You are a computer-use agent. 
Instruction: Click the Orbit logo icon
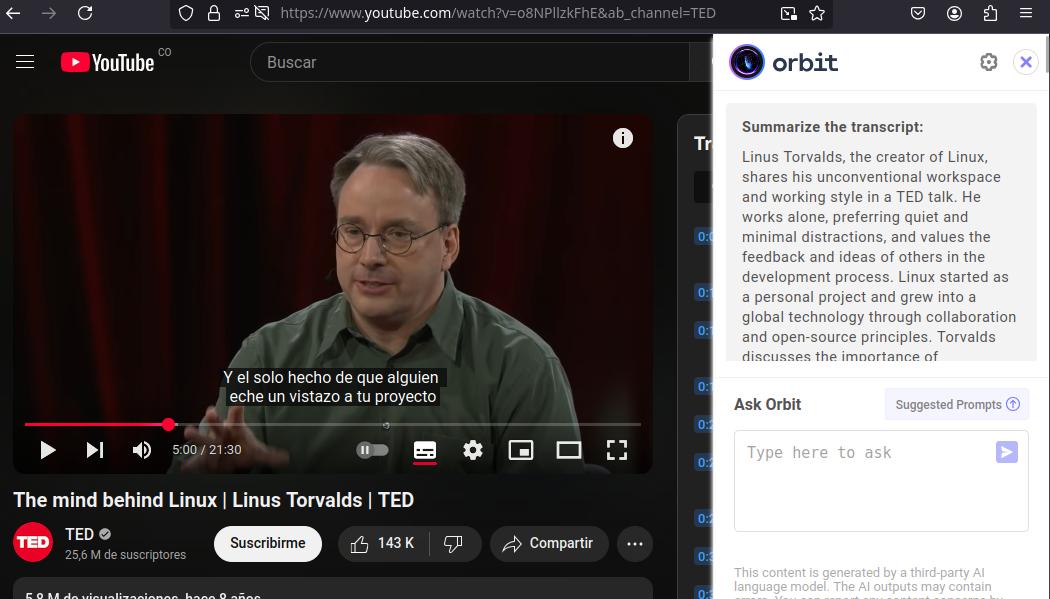pyautogui.click(x=747, y=62)
